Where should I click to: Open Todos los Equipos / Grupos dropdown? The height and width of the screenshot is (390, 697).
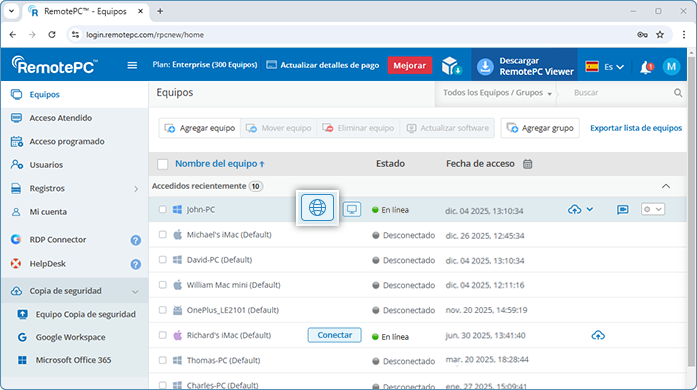[x=497, y=93]
